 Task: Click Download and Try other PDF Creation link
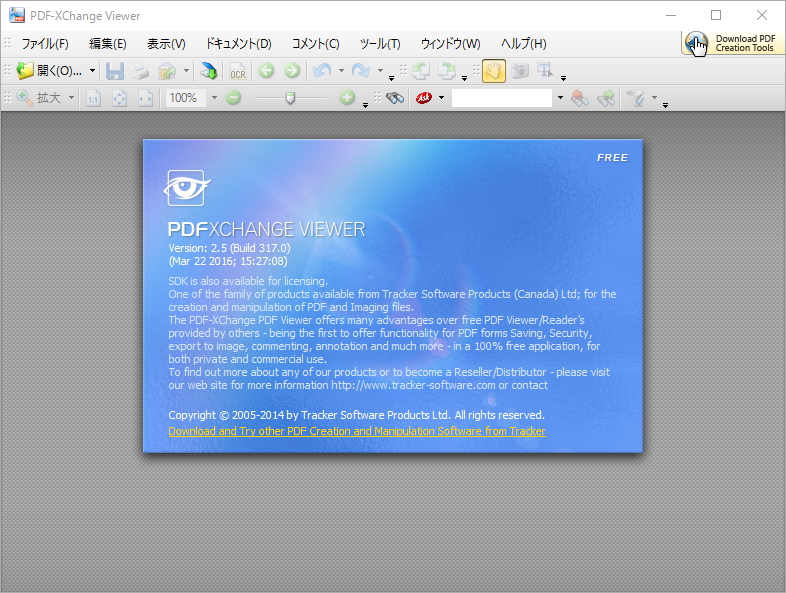[357, 431]
